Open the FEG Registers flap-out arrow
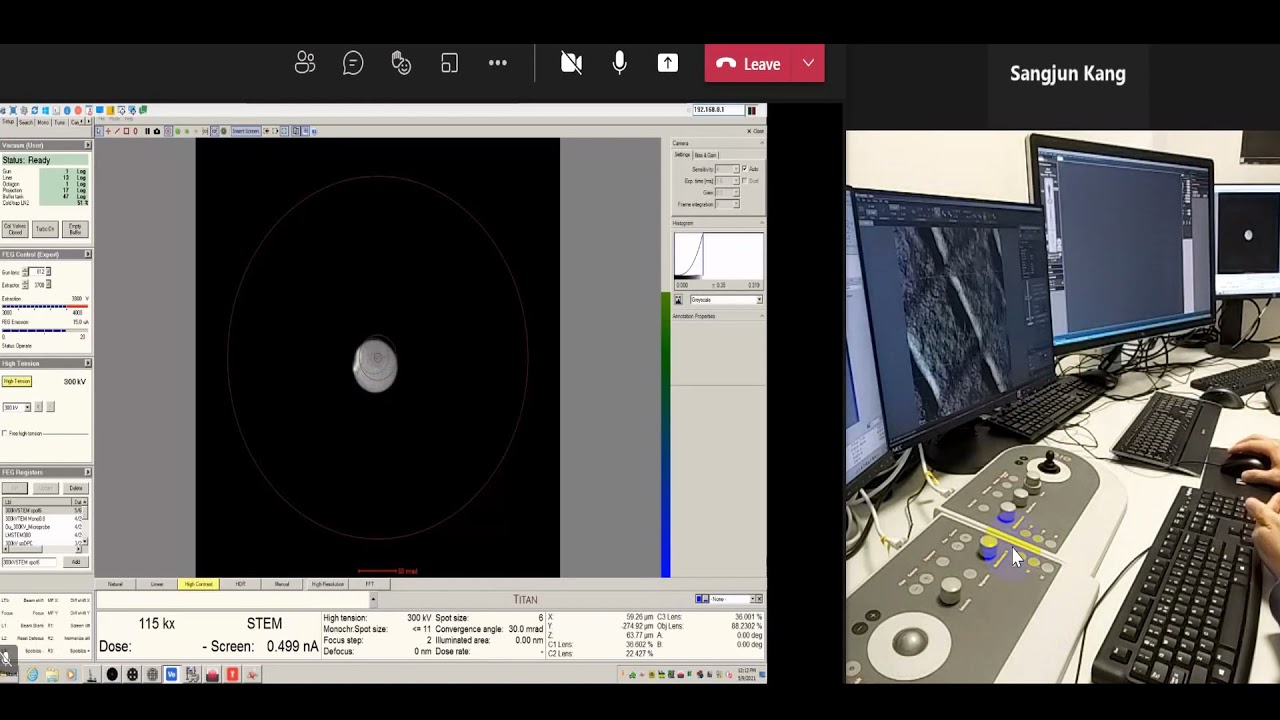This screenshot has width=1280, height=720. coord(88,472)
